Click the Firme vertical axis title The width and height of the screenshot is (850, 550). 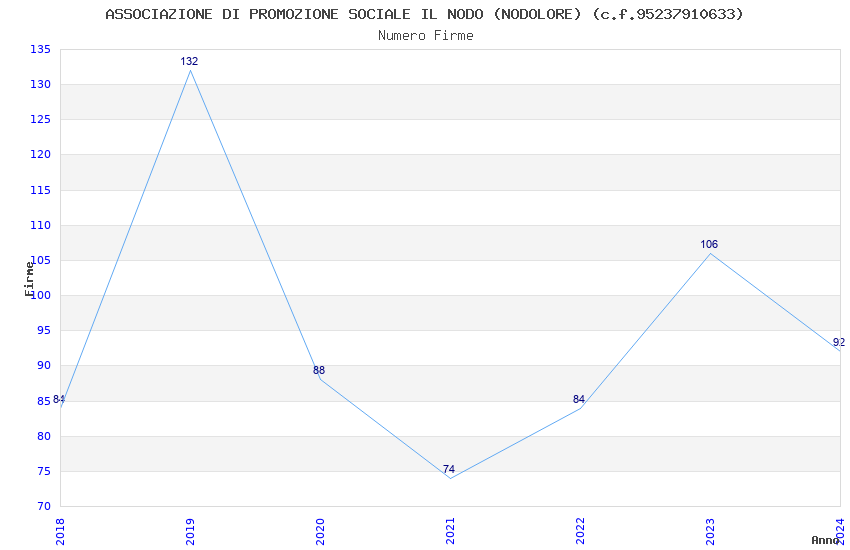click(x=29, y=279)
